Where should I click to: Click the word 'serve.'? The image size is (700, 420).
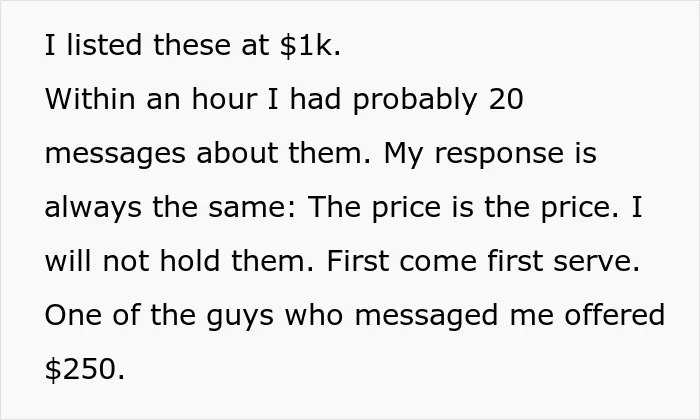[596, 262]
